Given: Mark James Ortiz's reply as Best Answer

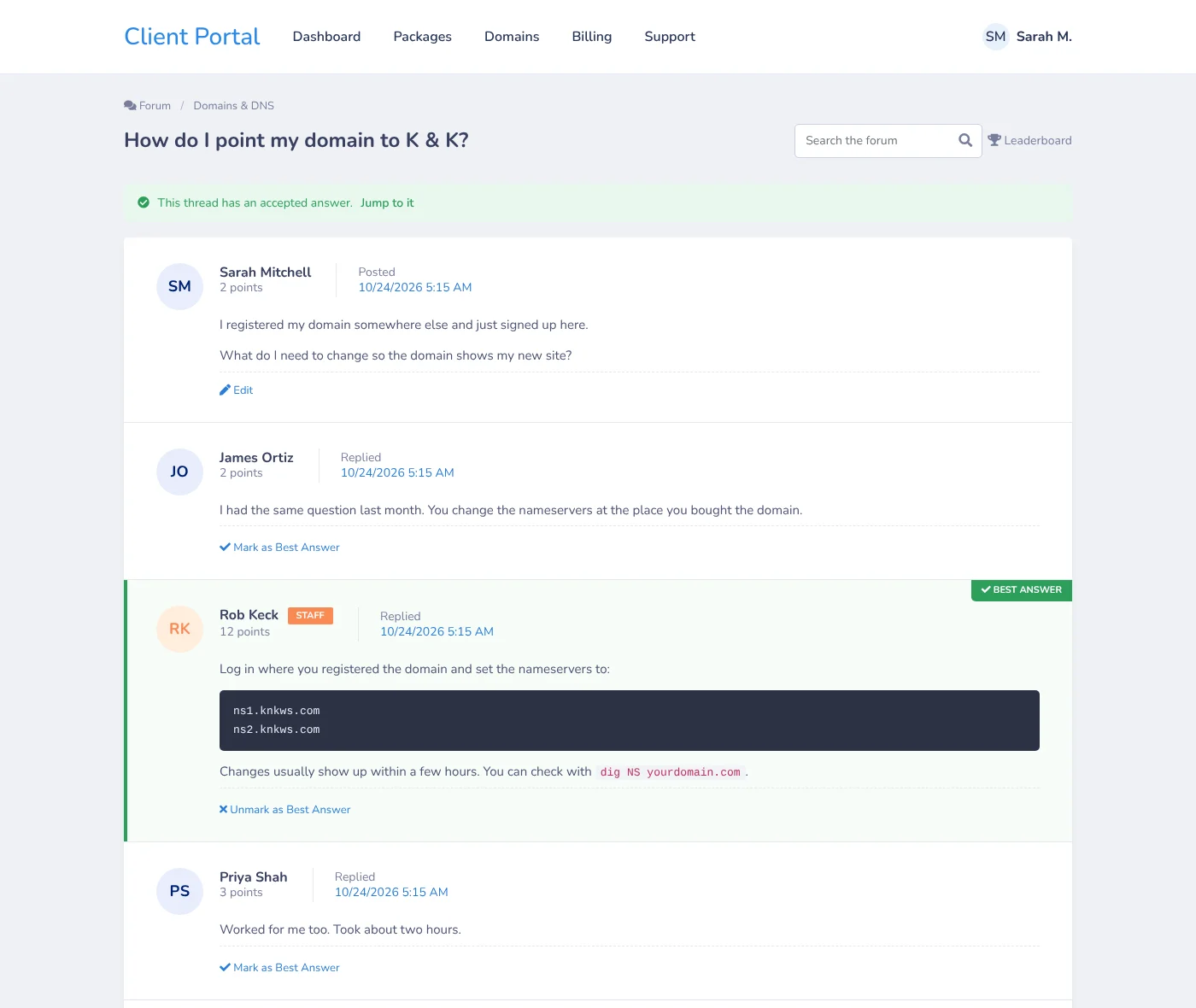Looking at the screenshot, I should [279, 547].
